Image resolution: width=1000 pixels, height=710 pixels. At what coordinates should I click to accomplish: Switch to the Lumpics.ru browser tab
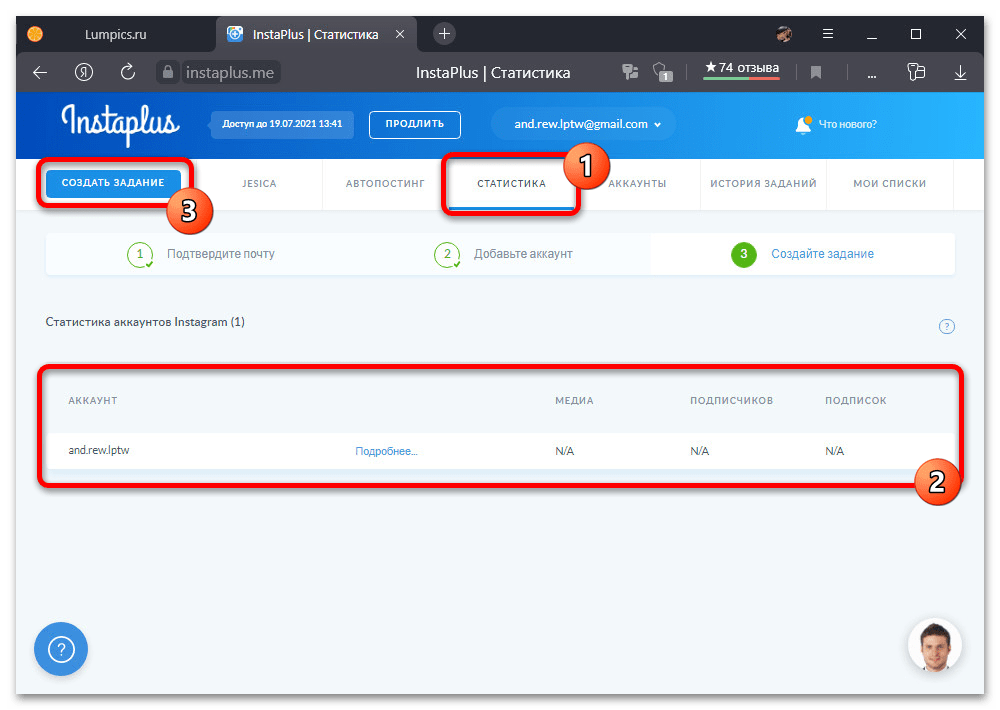[x=115, y=34]
